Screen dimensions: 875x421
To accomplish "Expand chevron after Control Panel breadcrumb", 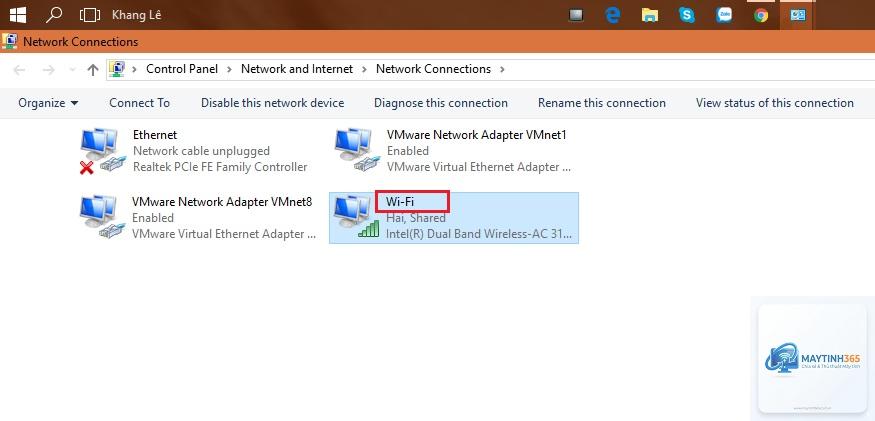I will pos(229,69).
